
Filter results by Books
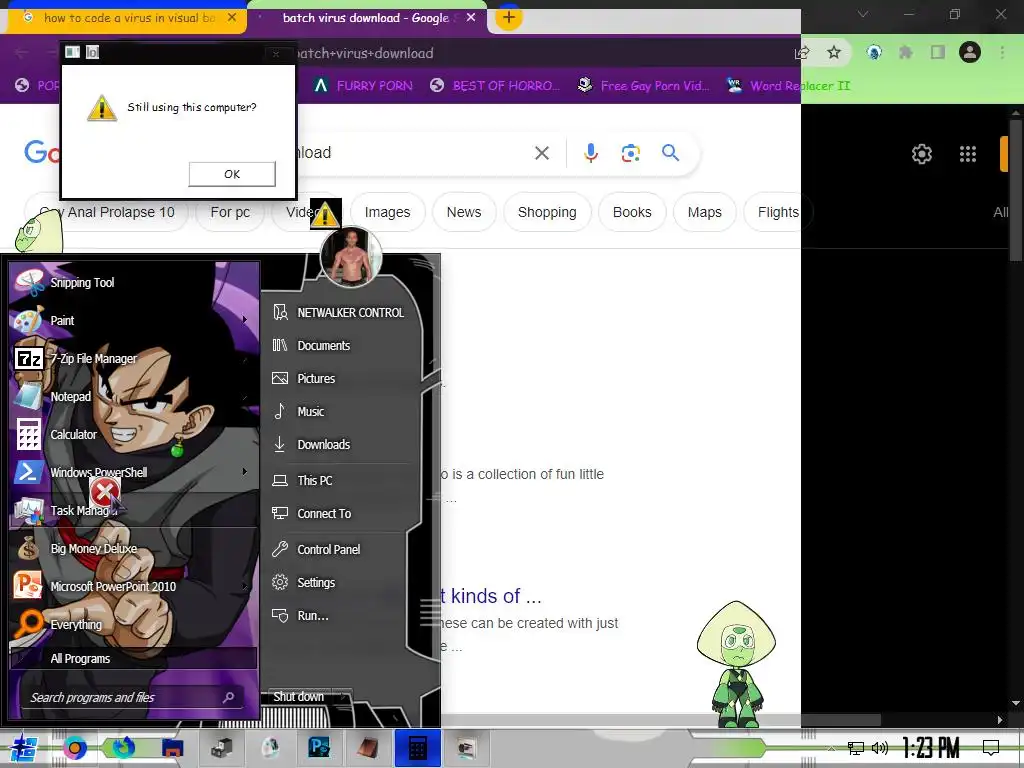tap(632, 212)
